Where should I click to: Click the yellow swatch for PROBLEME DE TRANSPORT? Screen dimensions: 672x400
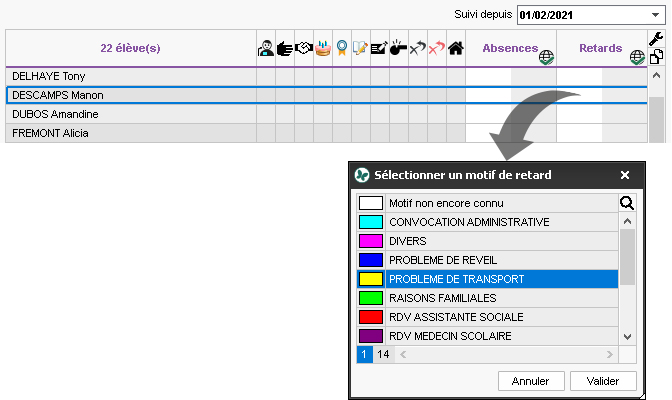tap(371, 279)
